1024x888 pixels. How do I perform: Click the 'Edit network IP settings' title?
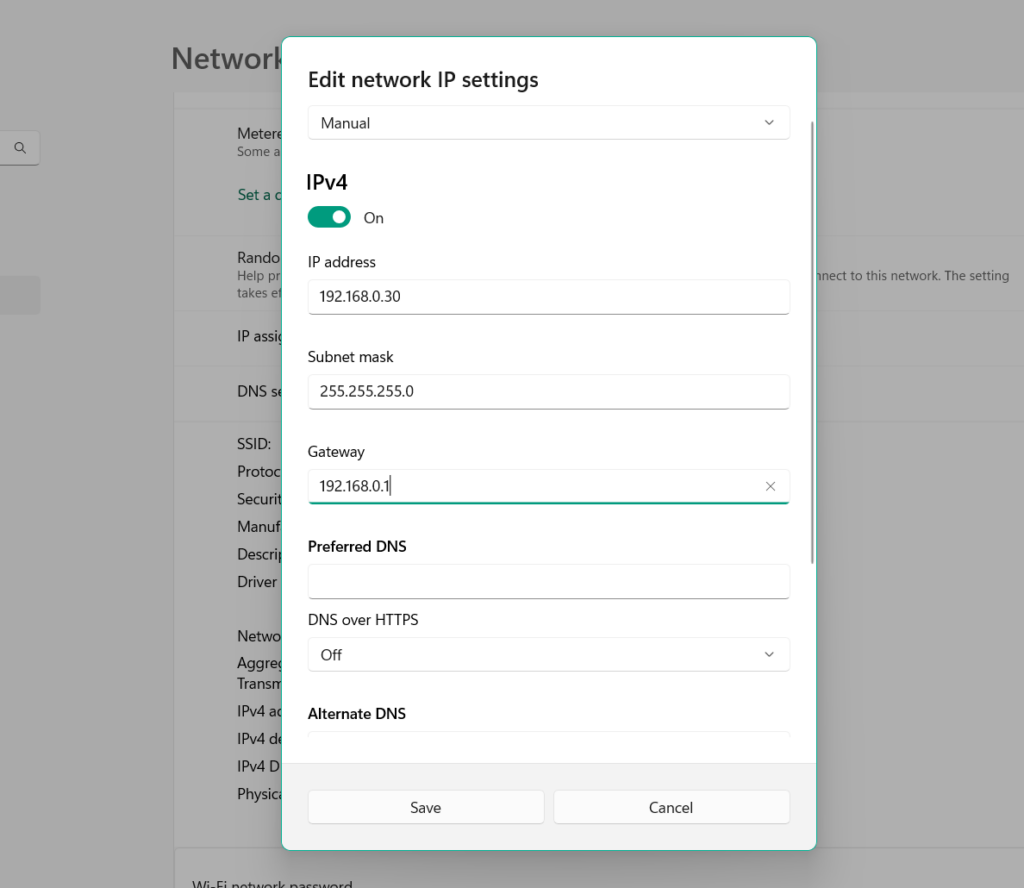pyautogui.click(x=423, y=80)
